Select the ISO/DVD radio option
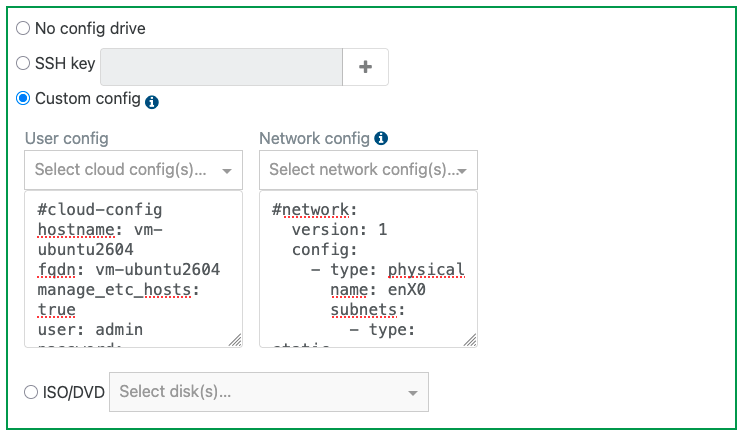Viewport: 743px width, 436px height. [x=31, y=392]
